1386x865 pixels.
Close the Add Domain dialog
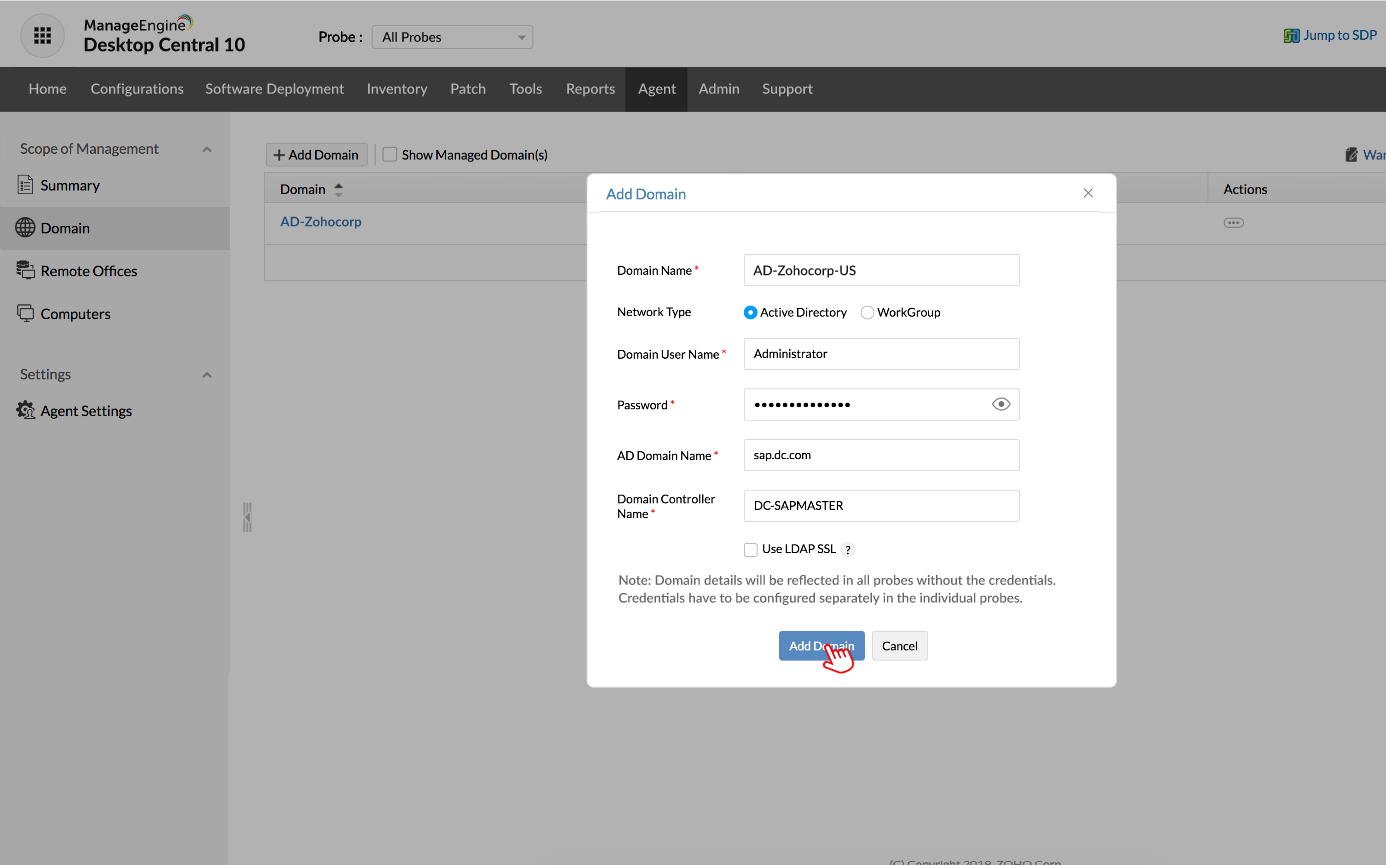coord(1088,193)
